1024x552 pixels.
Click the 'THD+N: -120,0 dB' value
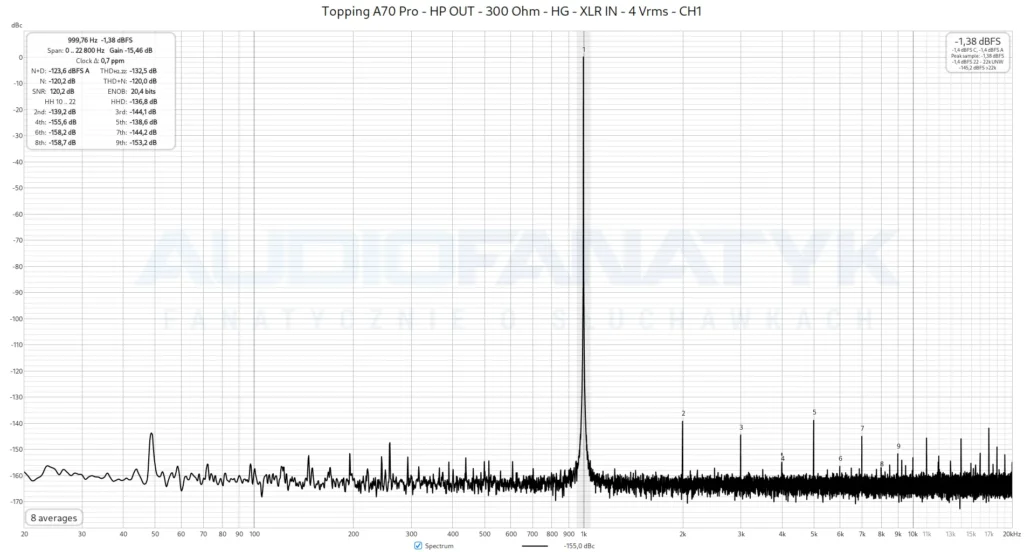(x=130, y=82)
